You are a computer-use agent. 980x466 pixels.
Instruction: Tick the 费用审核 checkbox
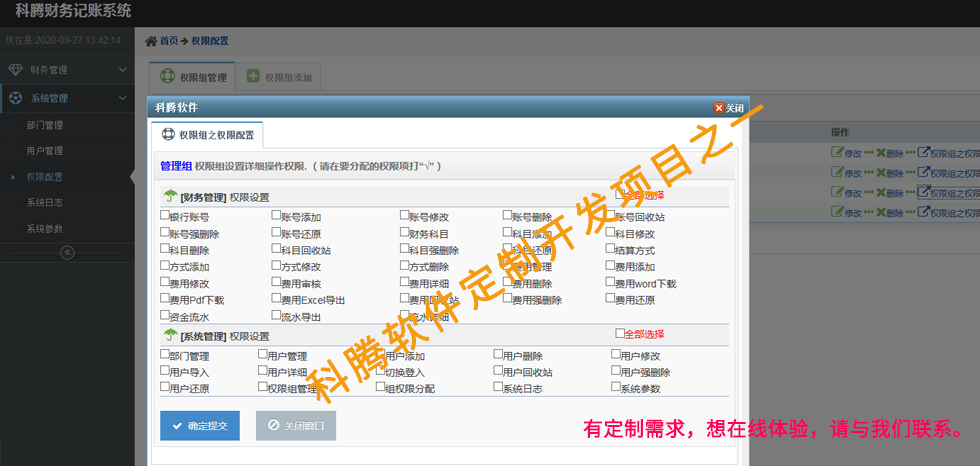coord(276,282)
